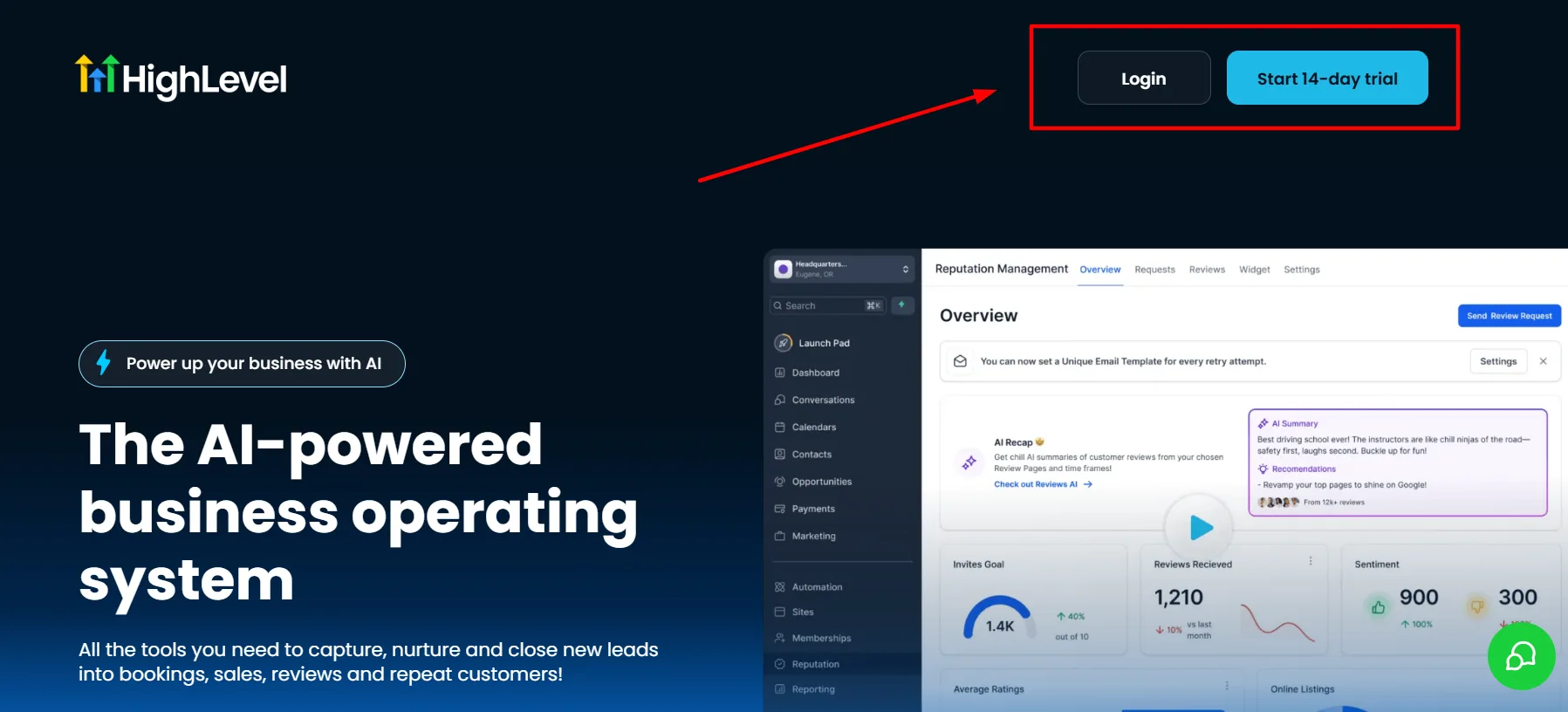Click 'The AI-powered business operating system' headline
Image resolution: width=1568 pixels, height=712 pixels.
[x=358, y=512]
